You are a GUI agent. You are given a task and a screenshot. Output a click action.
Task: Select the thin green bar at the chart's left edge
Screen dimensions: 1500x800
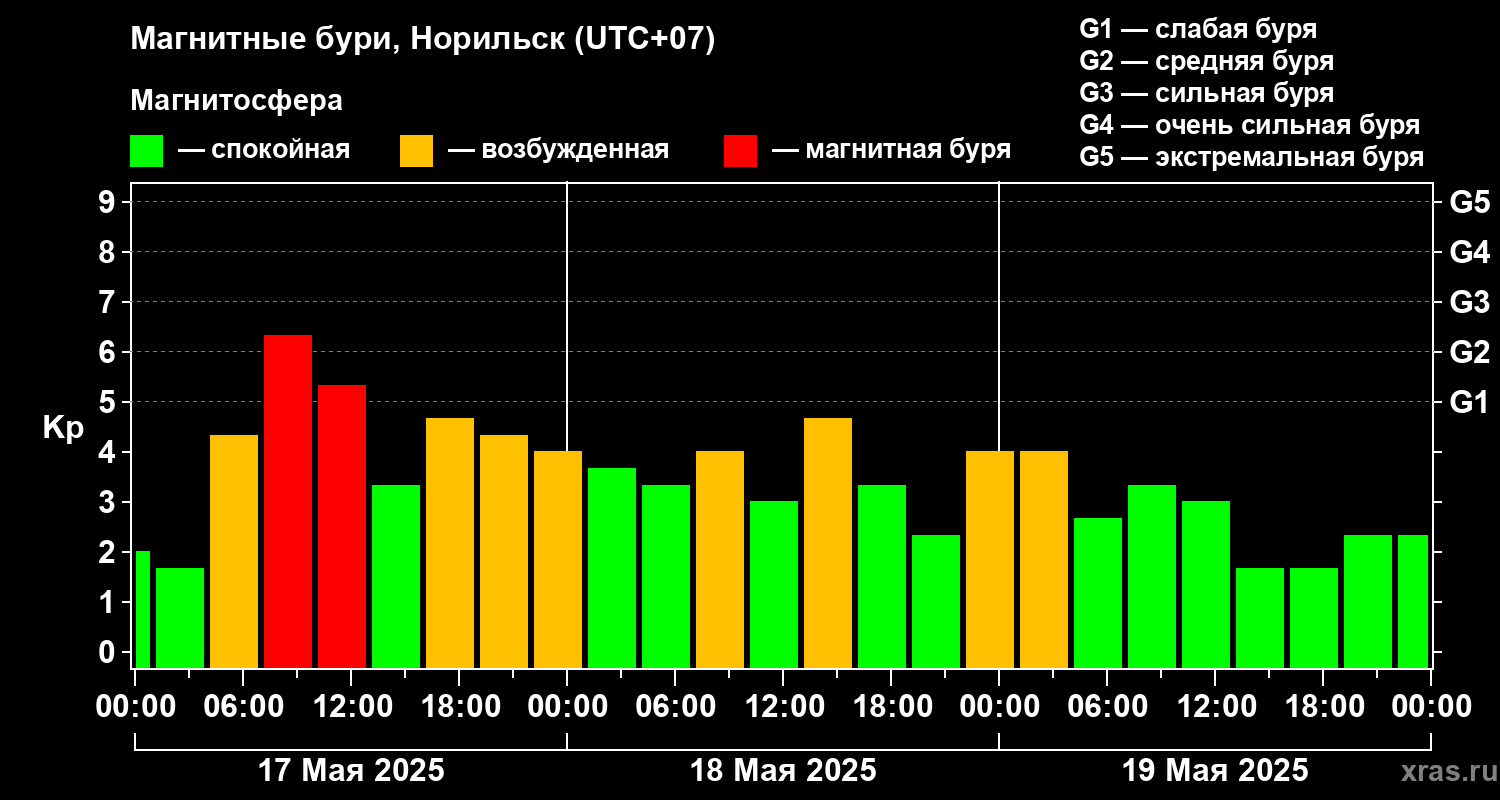(142, 609)
